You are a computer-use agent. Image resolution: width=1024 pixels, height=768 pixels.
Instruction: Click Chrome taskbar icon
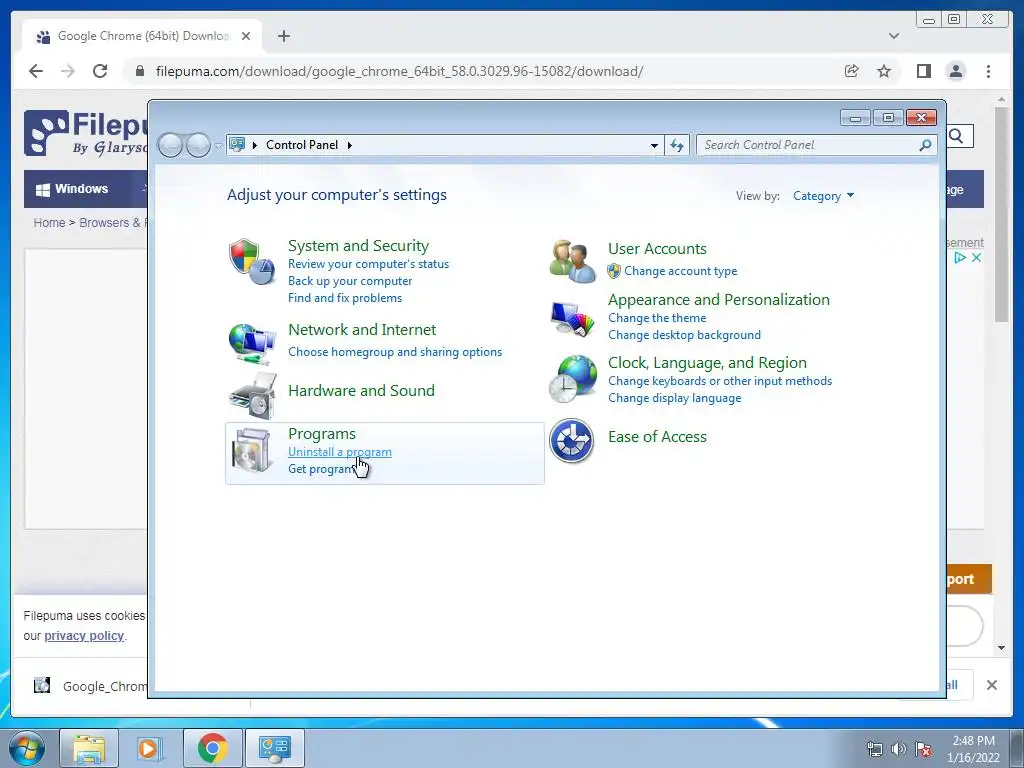pos(212,748)
